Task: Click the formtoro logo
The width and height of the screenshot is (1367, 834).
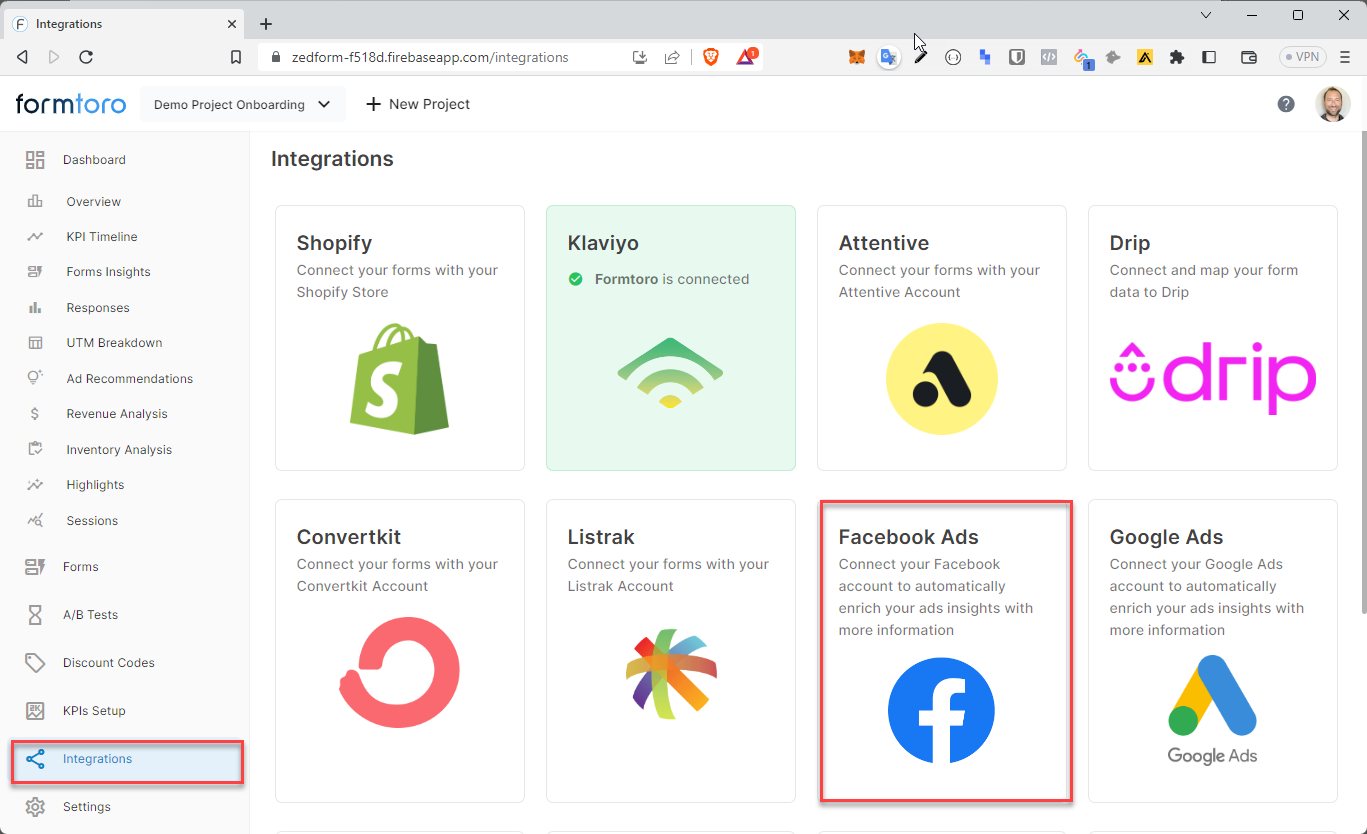Action: (x=71, y=104)
